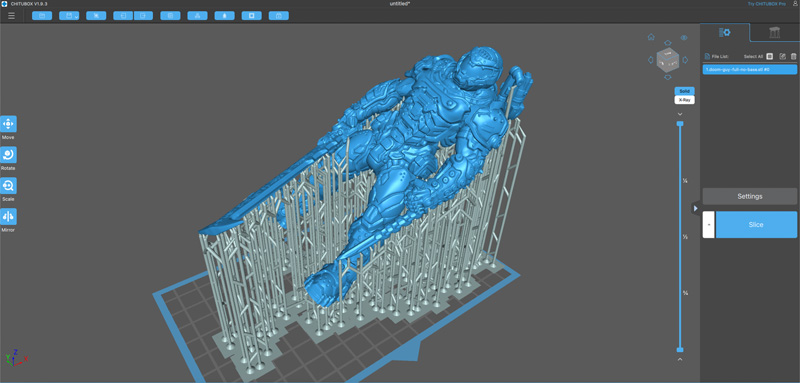
Task: Click the last toolbar button after dig hole
Action: tap(279, 16)
